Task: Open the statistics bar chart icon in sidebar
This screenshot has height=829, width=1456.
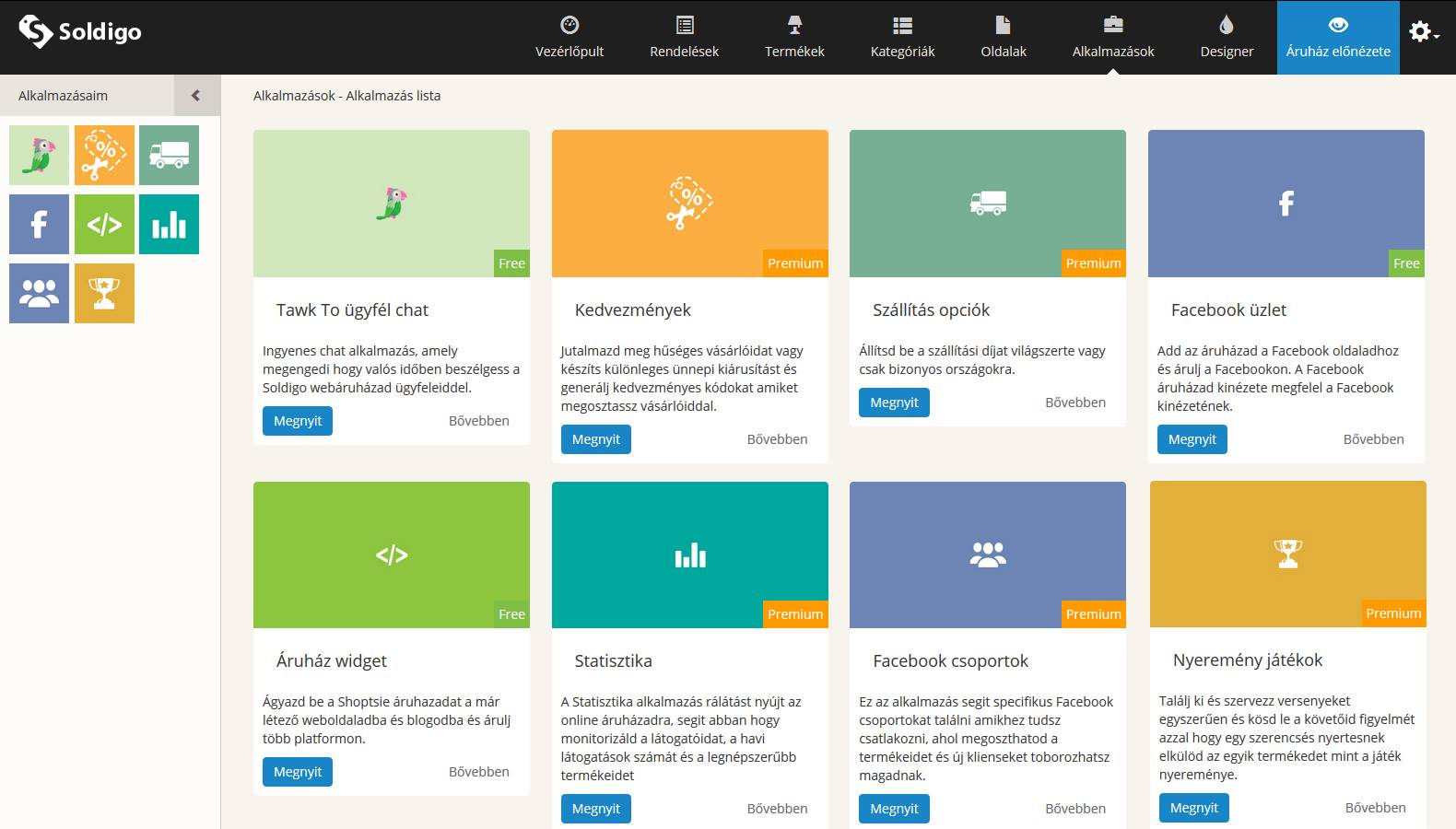Action: coord(169,224)
